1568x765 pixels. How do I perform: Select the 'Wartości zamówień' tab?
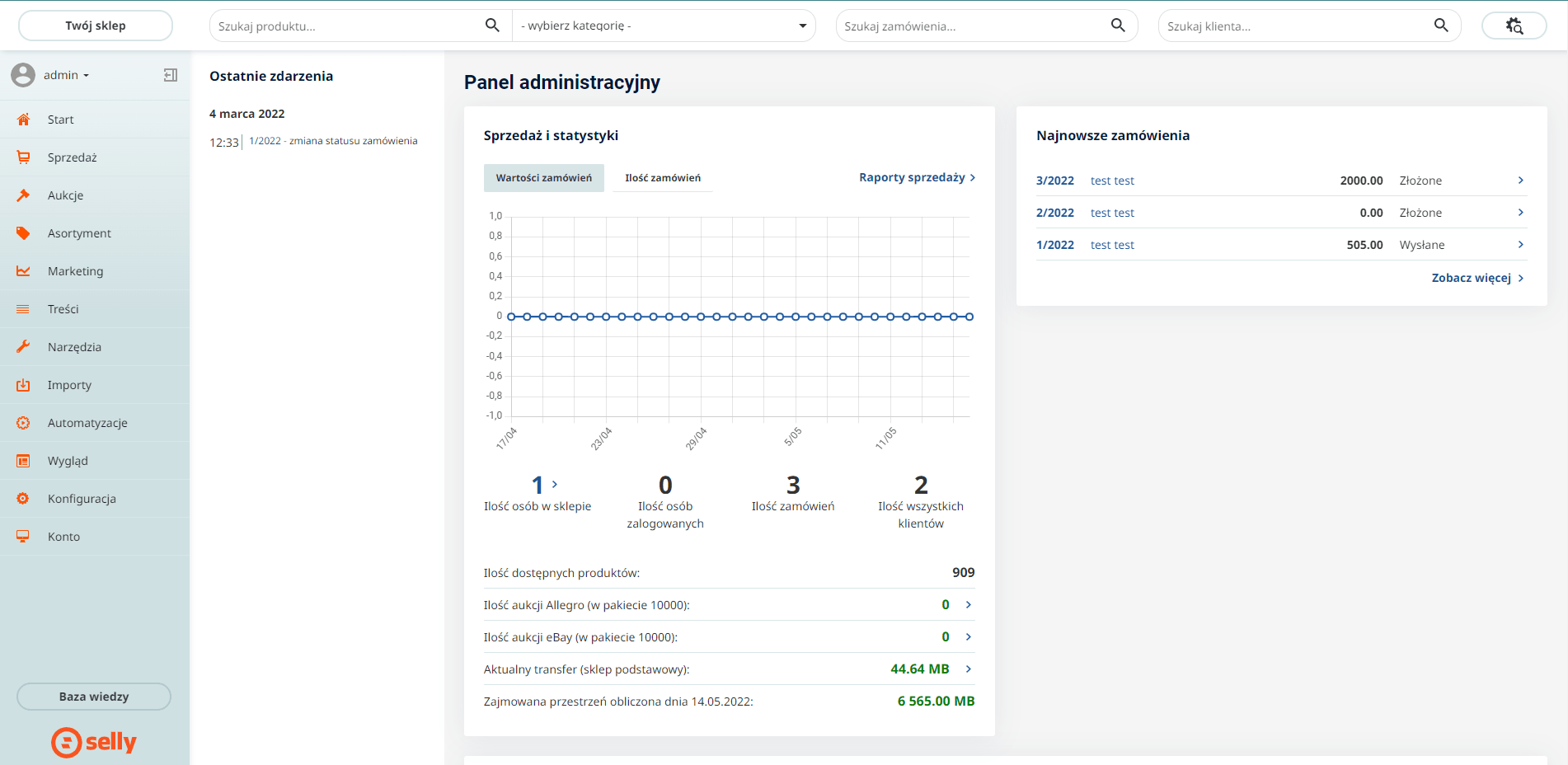(x=543, y=178)
